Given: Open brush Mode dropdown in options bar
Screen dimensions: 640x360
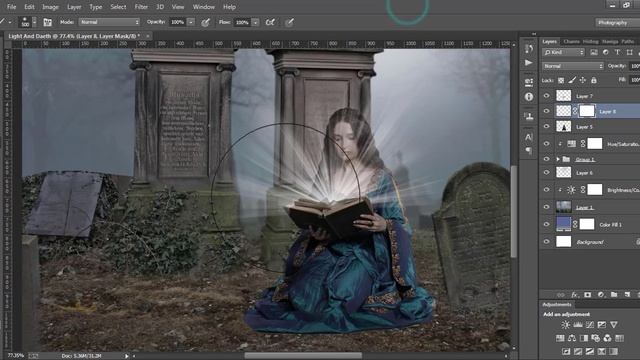Looking at the screenshot, I should pos(109,22).
